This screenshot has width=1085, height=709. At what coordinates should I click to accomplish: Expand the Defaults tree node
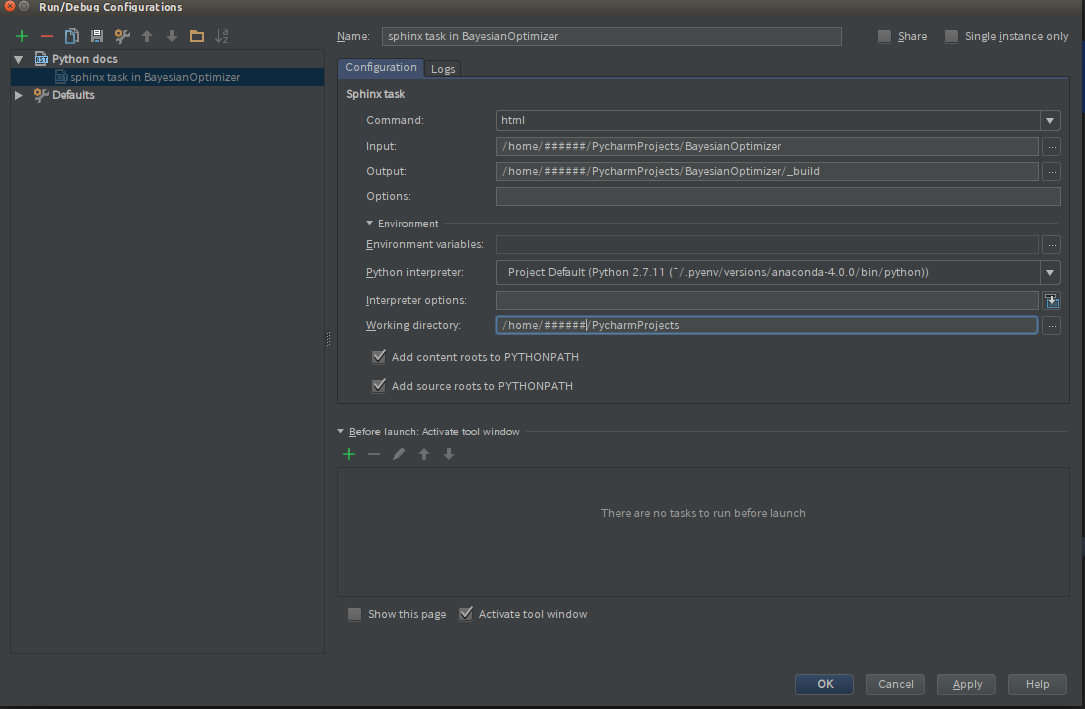pyautogui.click(x=17, y=94)
